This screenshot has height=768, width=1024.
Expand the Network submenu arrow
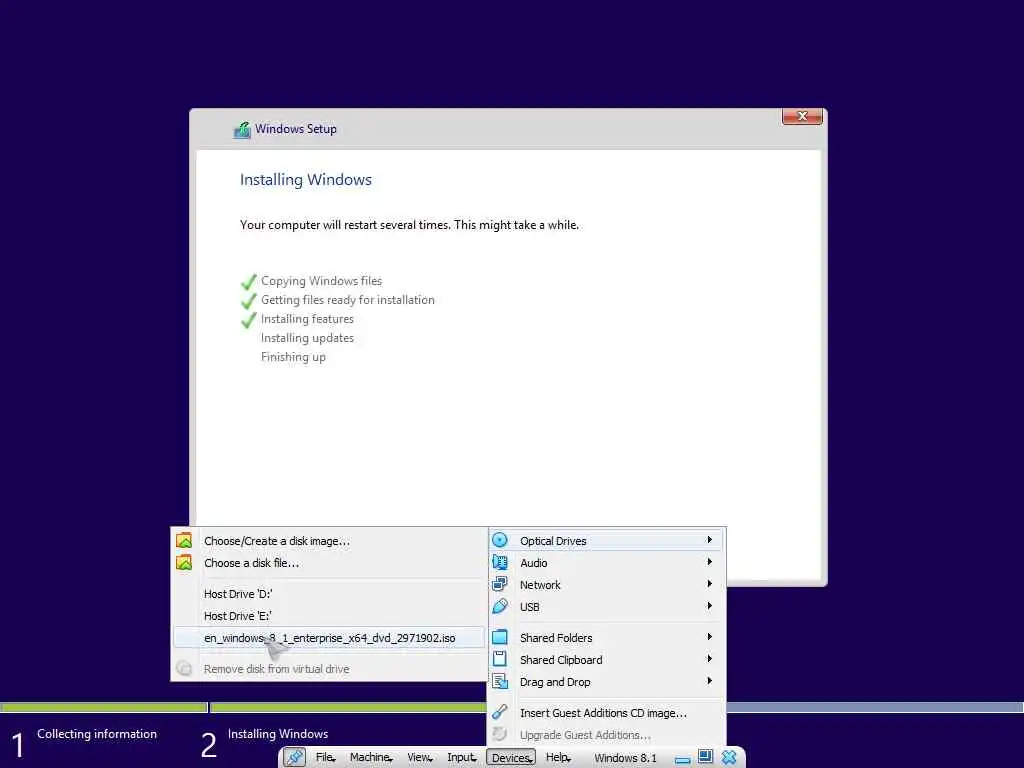click(709, 584)
